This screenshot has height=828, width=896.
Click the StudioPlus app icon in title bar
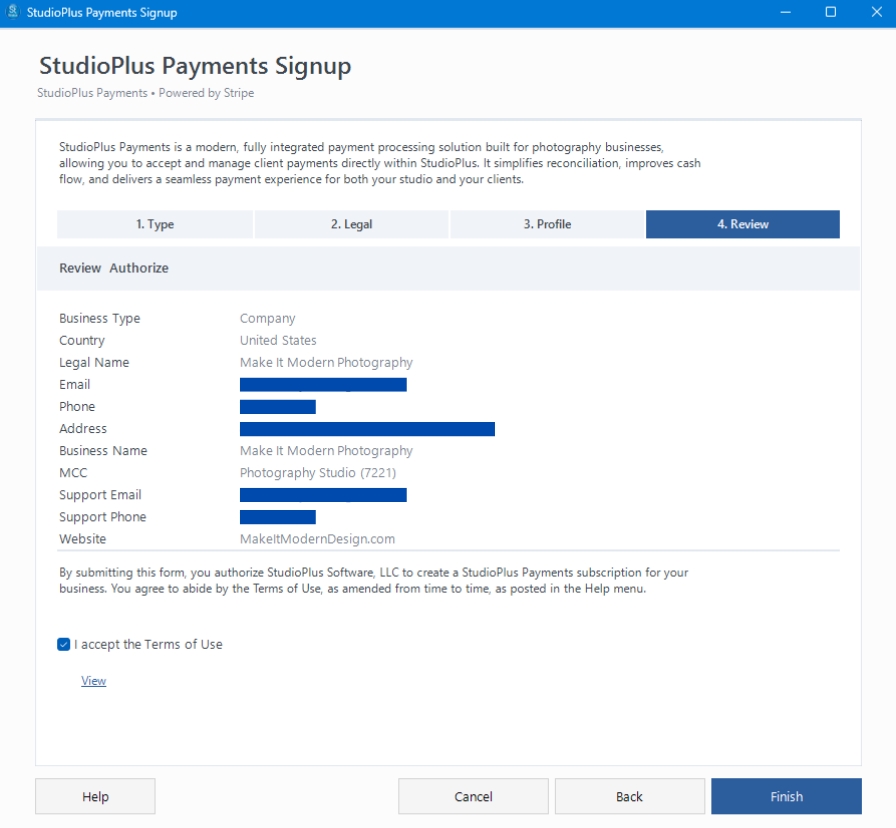point(13,13)
